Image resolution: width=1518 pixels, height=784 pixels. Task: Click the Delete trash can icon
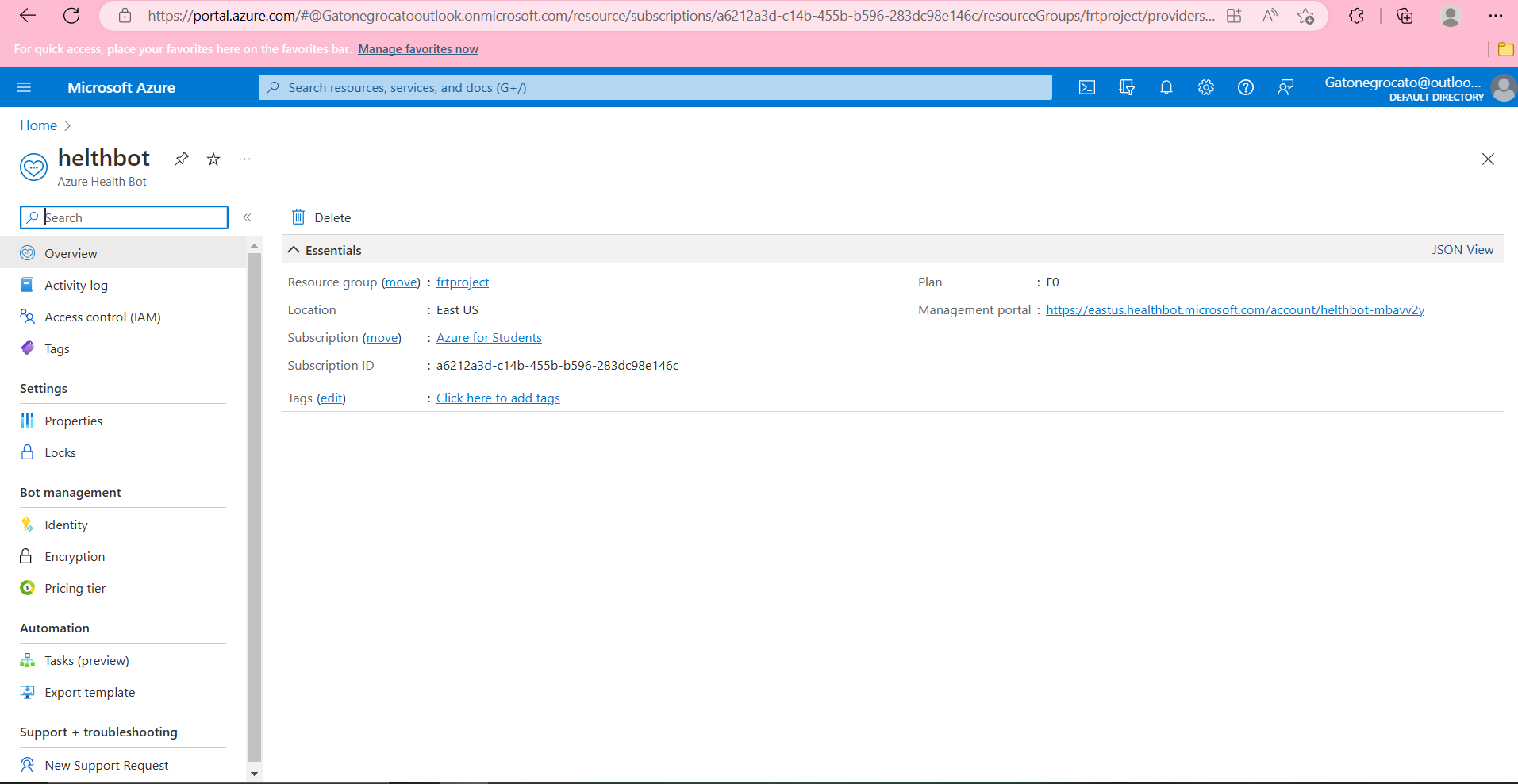(x=298, y=217)
